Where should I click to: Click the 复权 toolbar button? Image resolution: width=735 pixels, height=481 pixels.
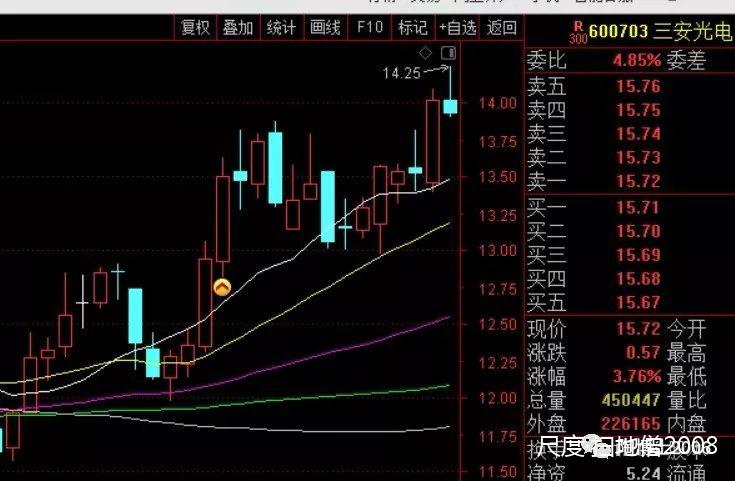(195, 28)
